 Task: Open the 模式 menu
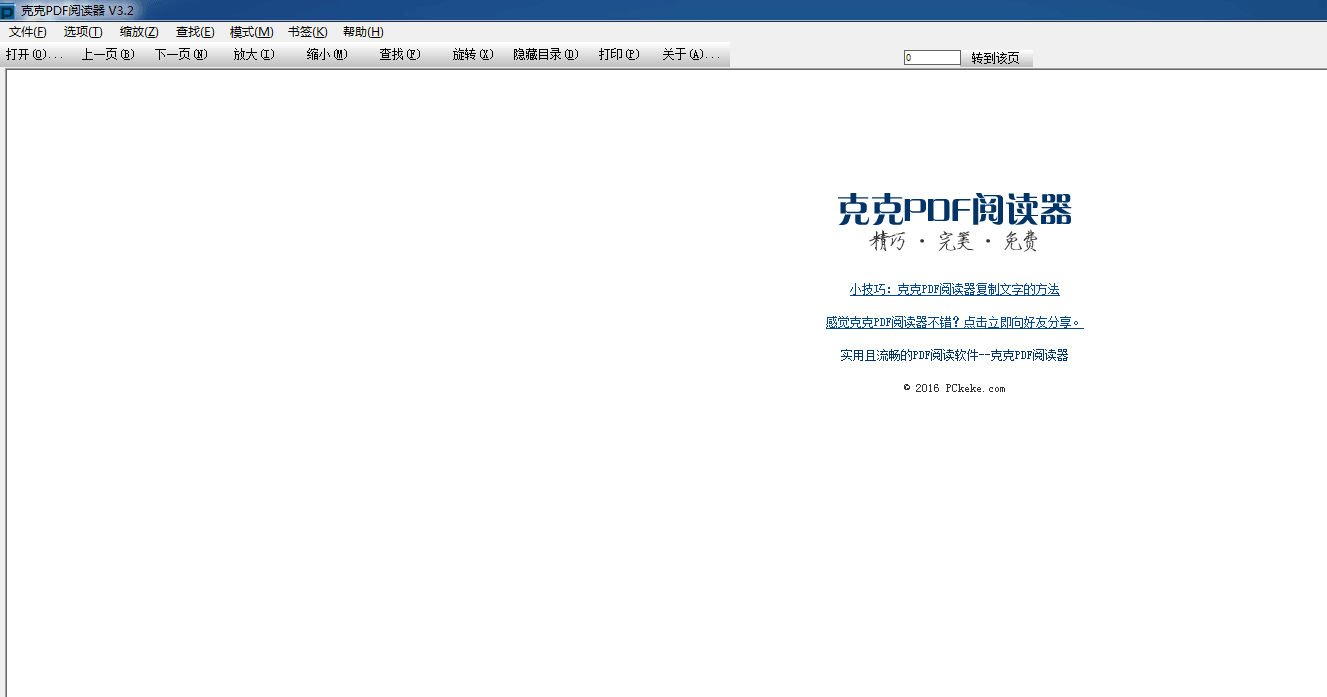(x=250, y=31)
